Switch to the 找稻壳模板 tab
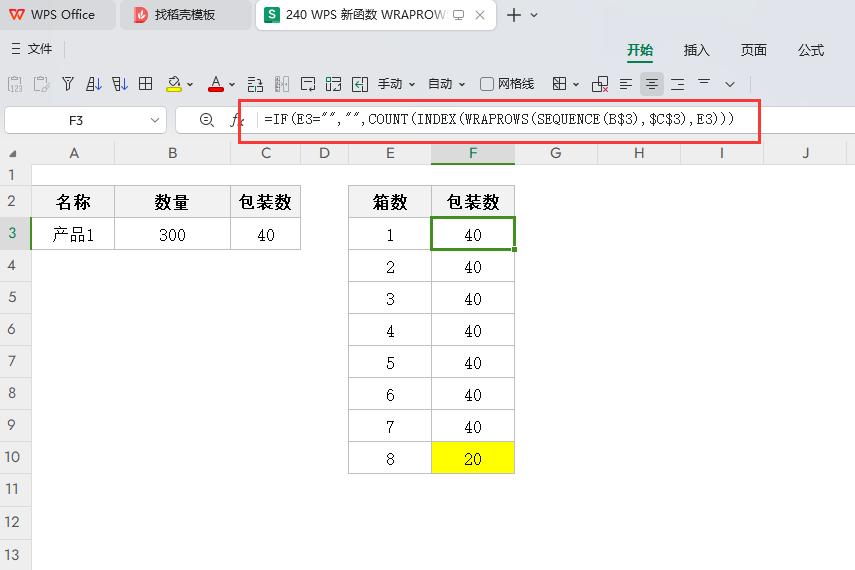Image resolution: width=855 pixels, height=570 pixels. coord(184,15)
